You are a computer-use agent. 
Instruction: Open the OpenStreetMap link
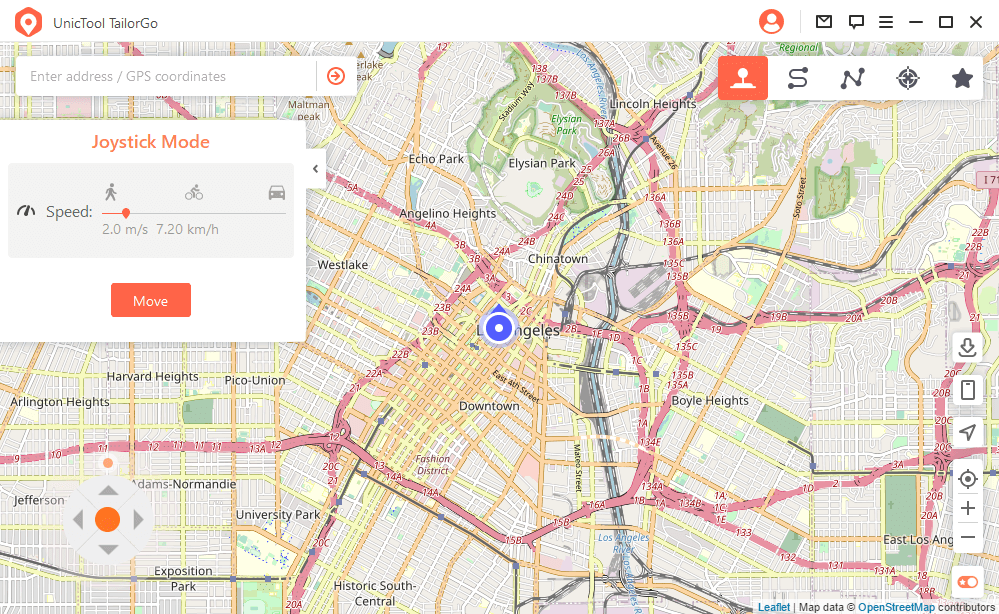(896, 607)
